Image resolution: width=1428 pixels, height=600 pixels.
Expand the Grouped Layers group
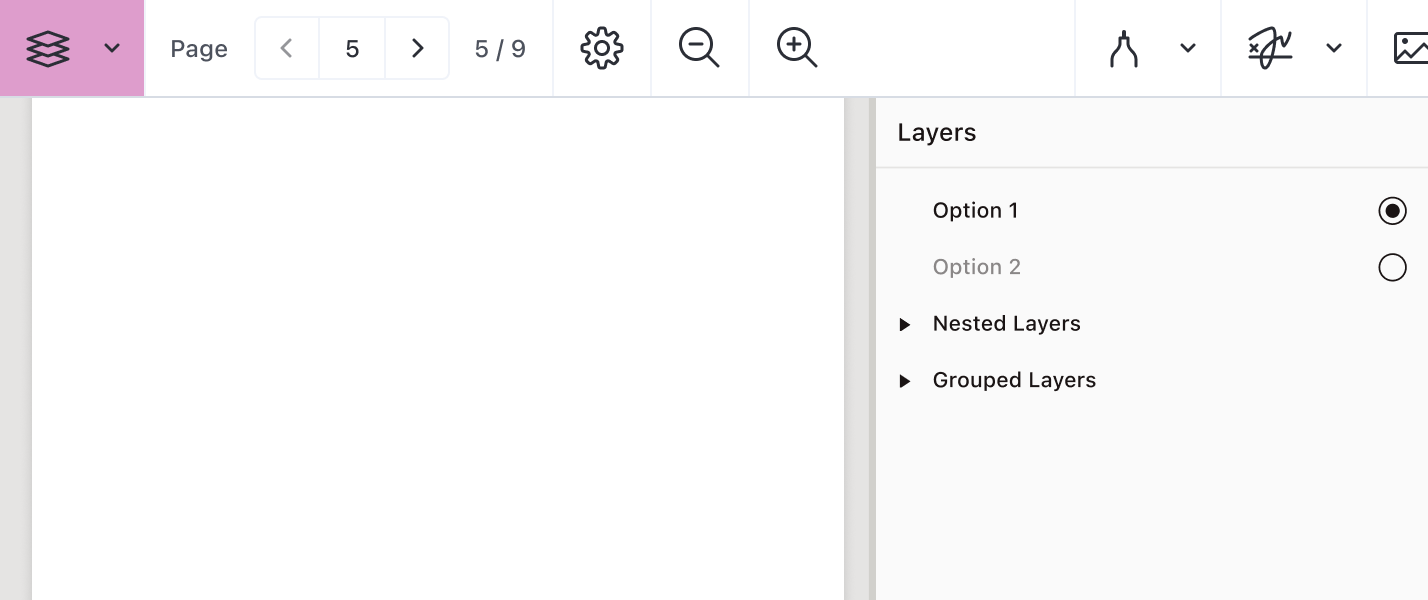[x=906, y=381]
